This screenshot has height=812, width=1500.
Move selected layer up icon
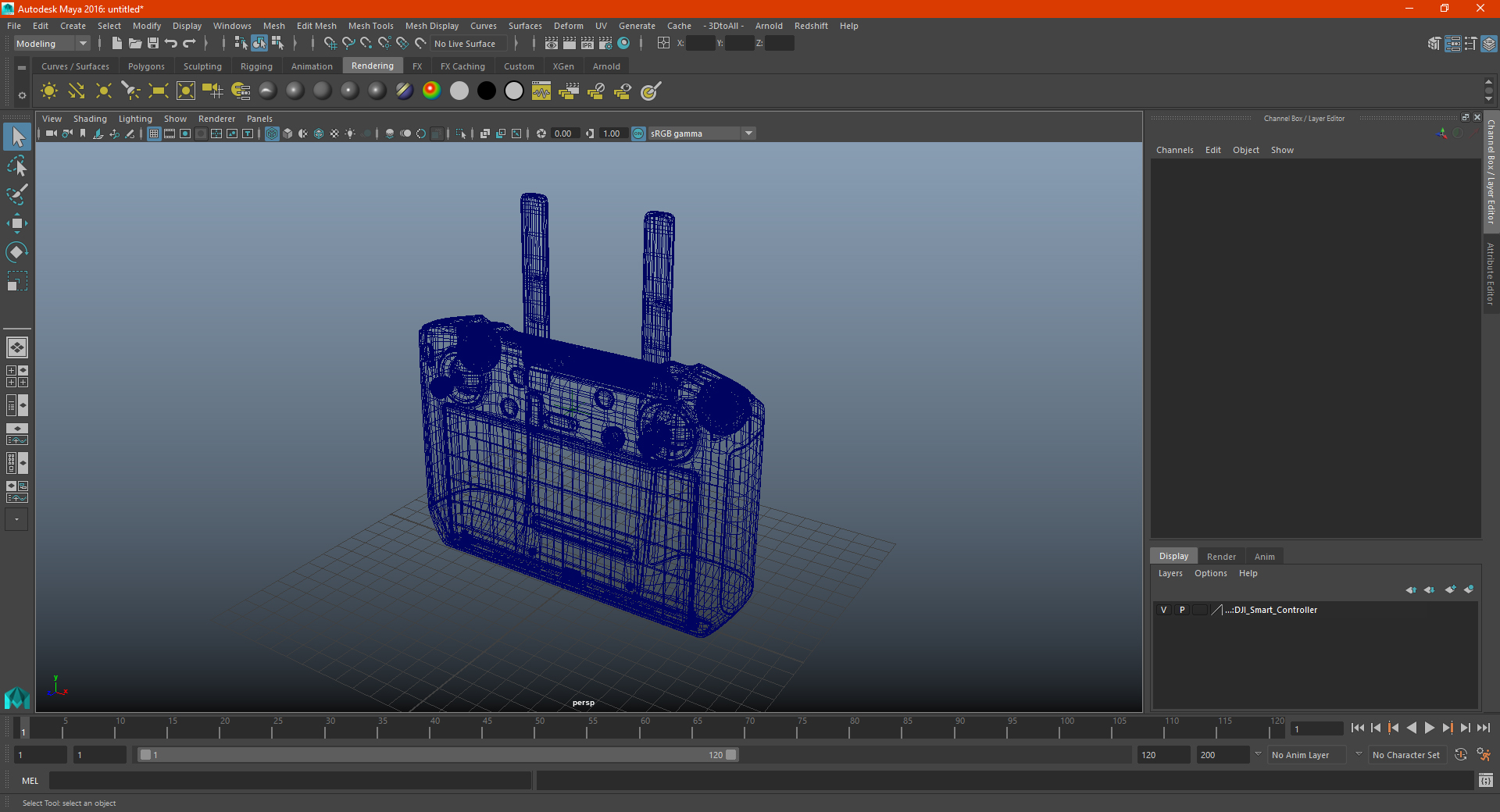(1411, 589)
